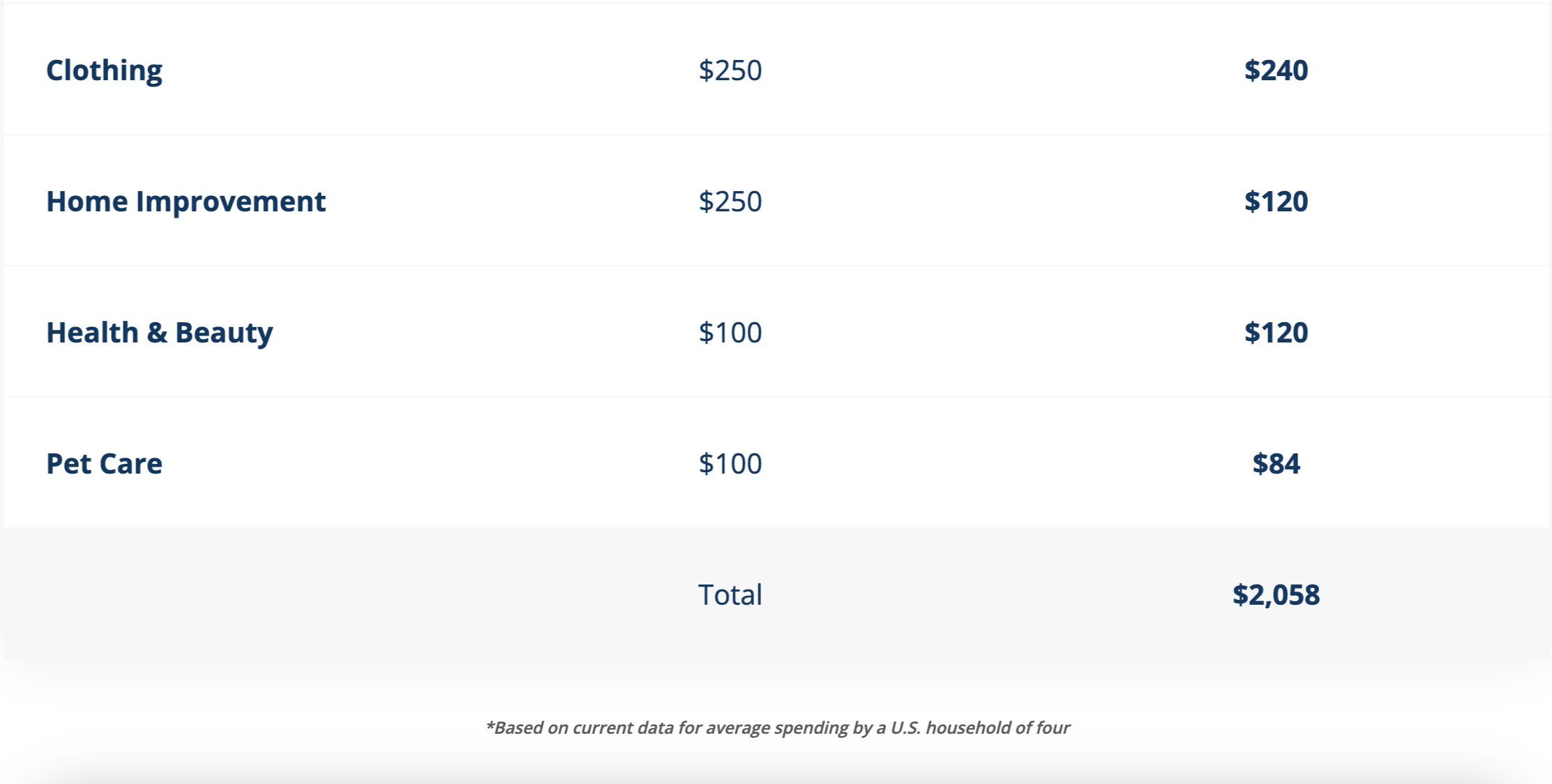1552x784 pixels.
Task: Select the $250 Home Improvement amount
Action: coord(730,202)
